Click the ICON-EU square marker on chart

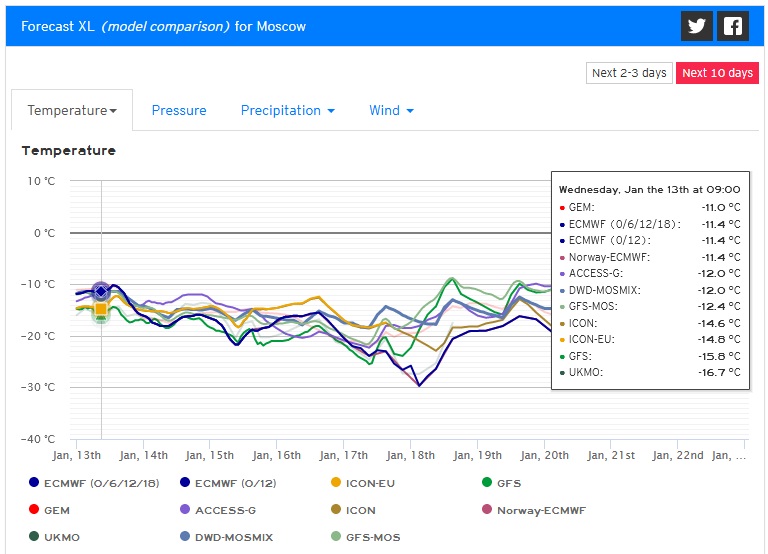[x=101, y=309]
